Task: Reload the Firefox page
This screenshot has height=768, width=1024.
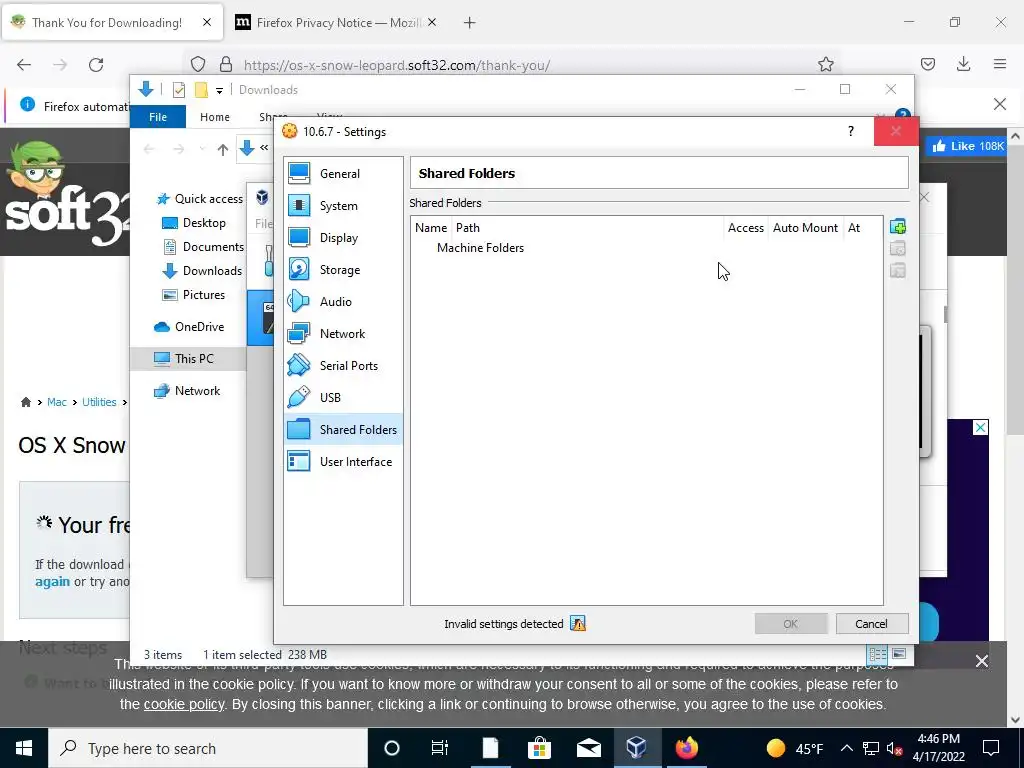Action: [x=96, y=65]
